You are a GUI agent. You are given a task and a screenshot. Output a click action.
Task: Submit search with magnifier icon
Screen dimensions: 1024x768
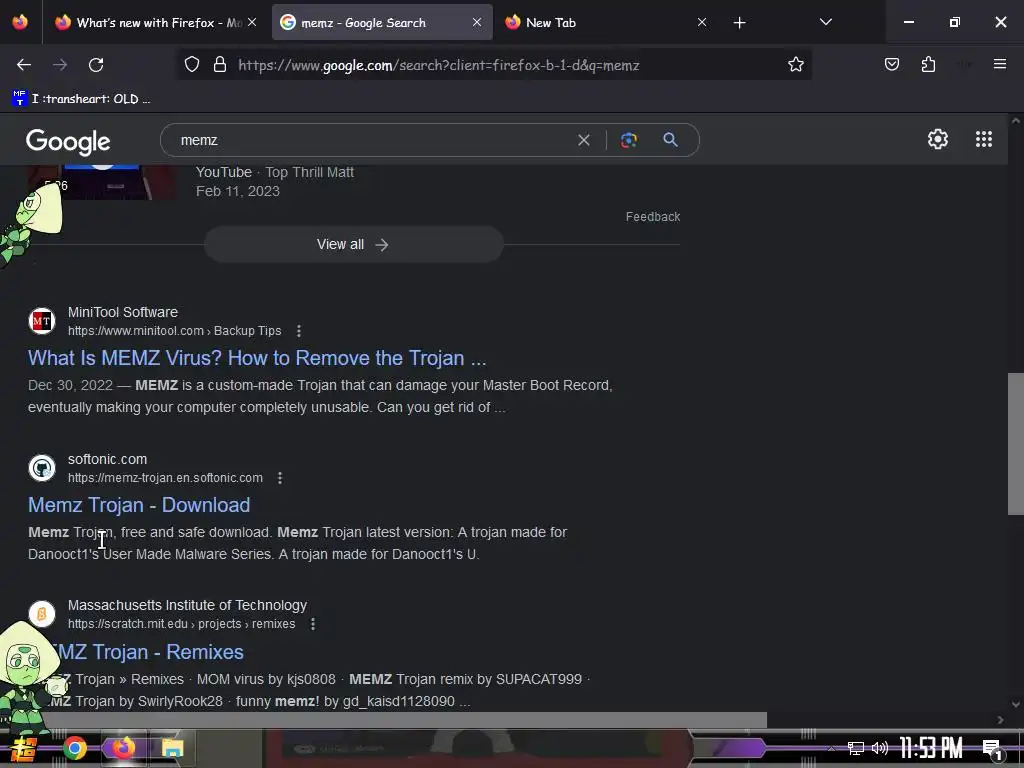[670, 140]
